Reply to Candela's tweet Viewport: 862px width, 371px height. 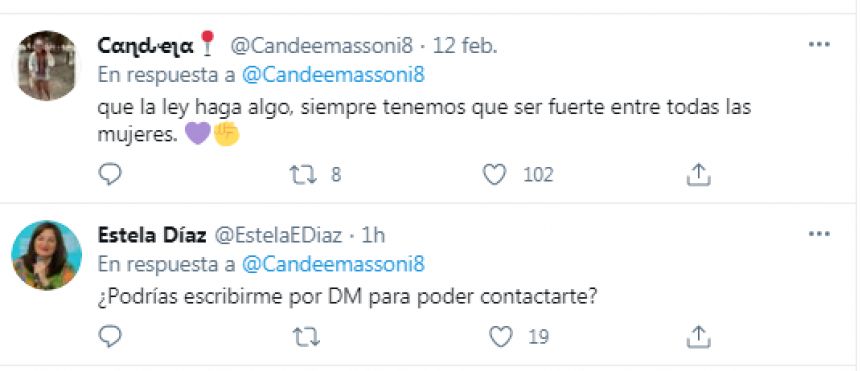110,175
